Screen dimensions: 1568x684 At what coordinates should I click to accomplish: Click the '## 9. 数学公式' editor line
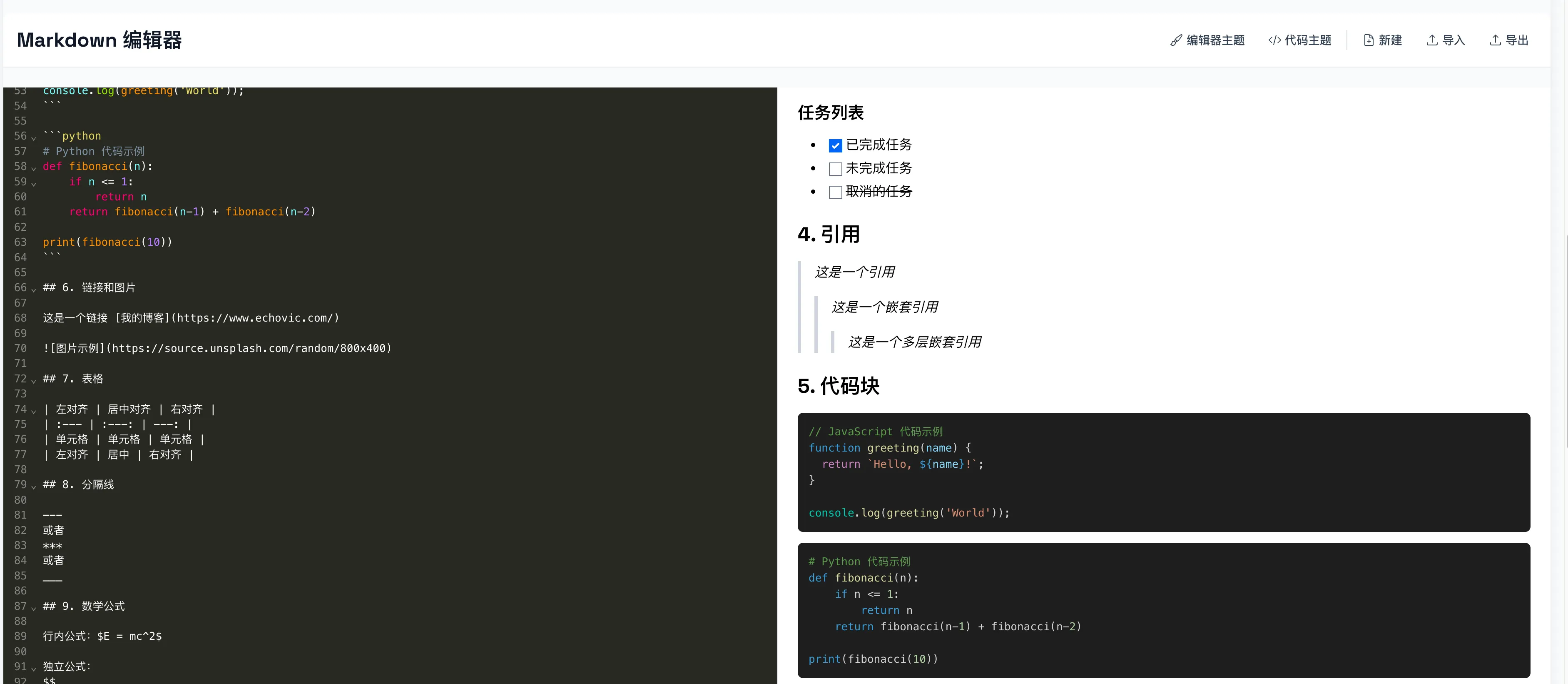[x=84, y=606]
